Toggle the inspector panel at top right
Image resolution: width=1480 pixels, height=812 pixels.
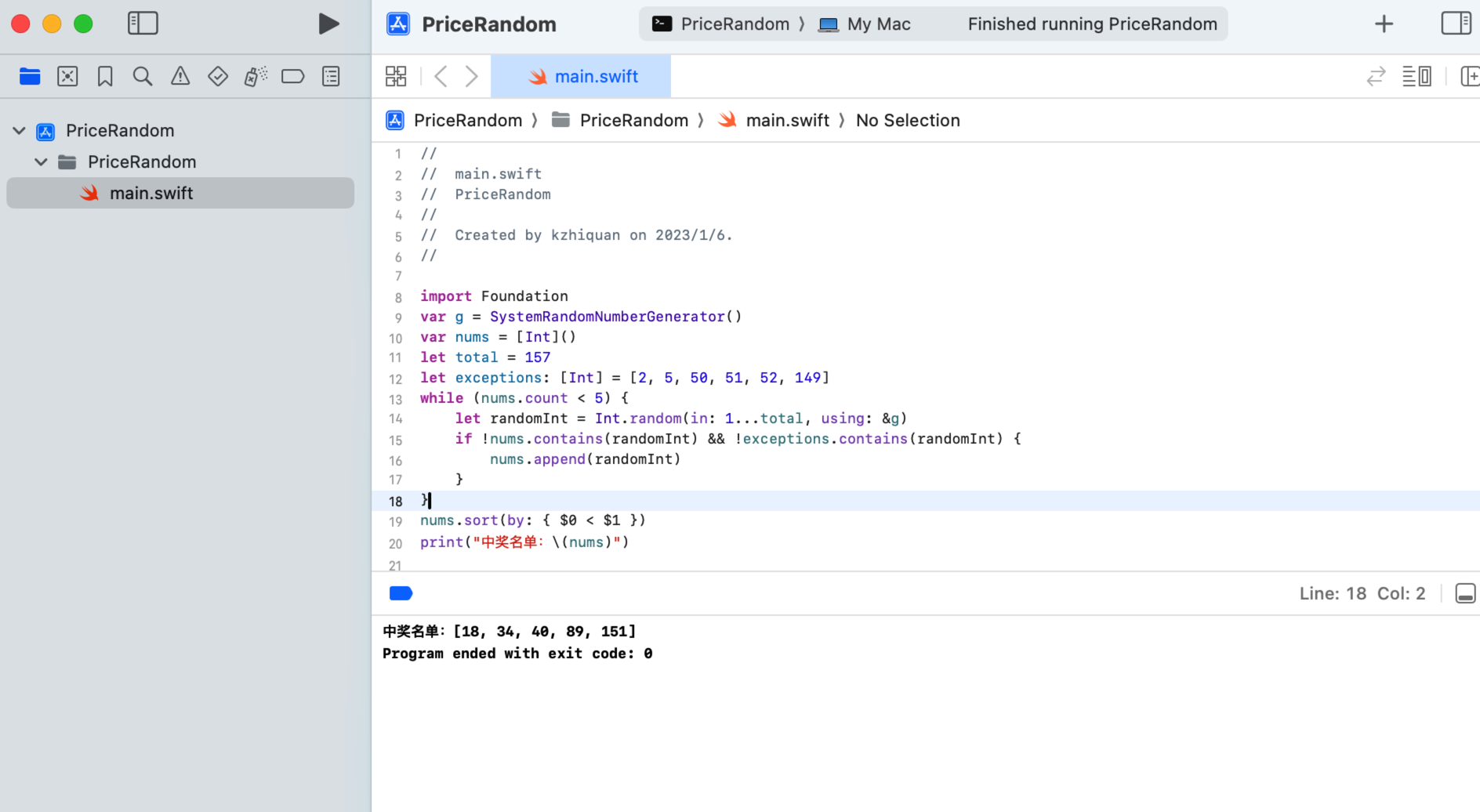[1456, 24]
